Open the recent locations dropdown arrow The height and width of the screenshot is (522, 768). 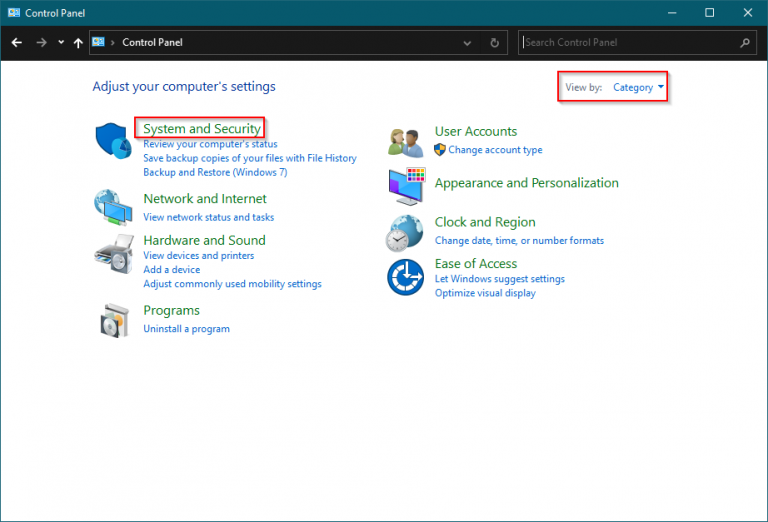click(61, 43)
